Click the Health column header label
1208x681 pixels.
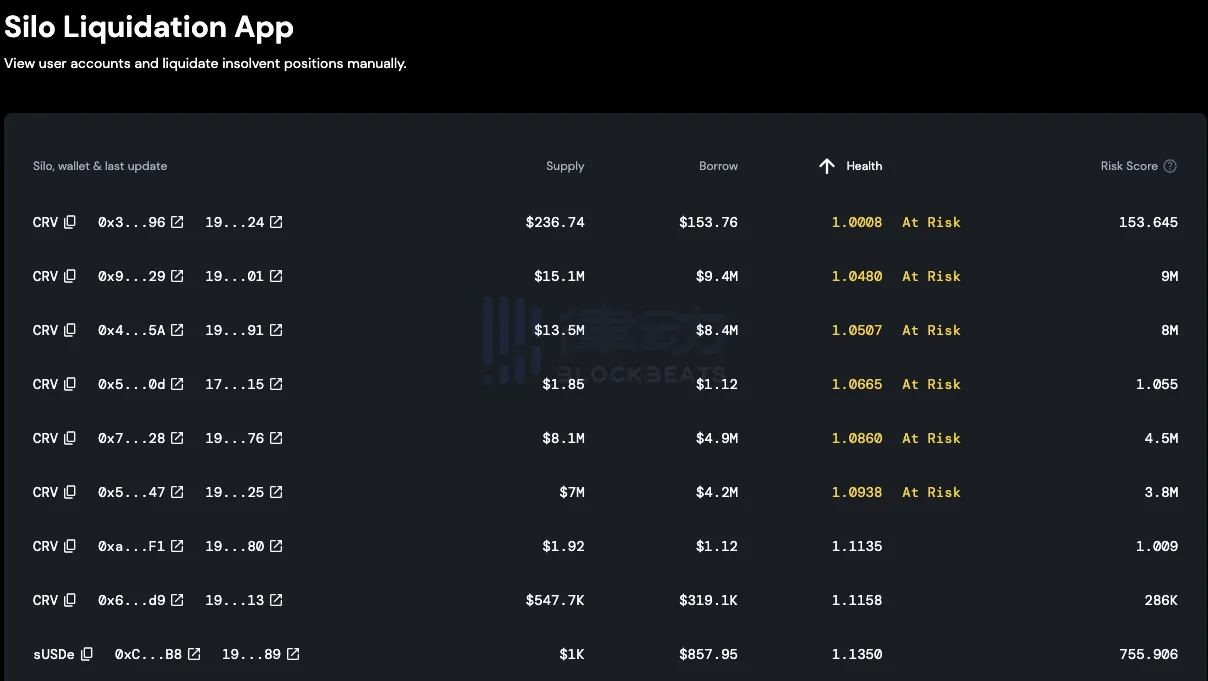864,166
